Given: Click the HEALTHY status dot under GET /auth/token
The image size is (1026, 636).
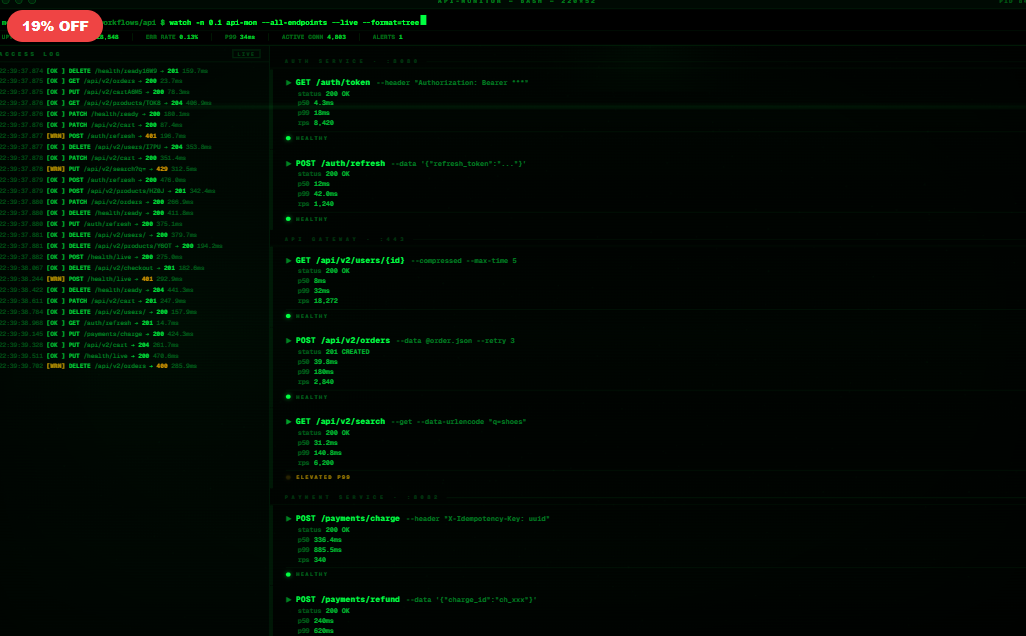Looking at the screenshot, I should point(289,138).
